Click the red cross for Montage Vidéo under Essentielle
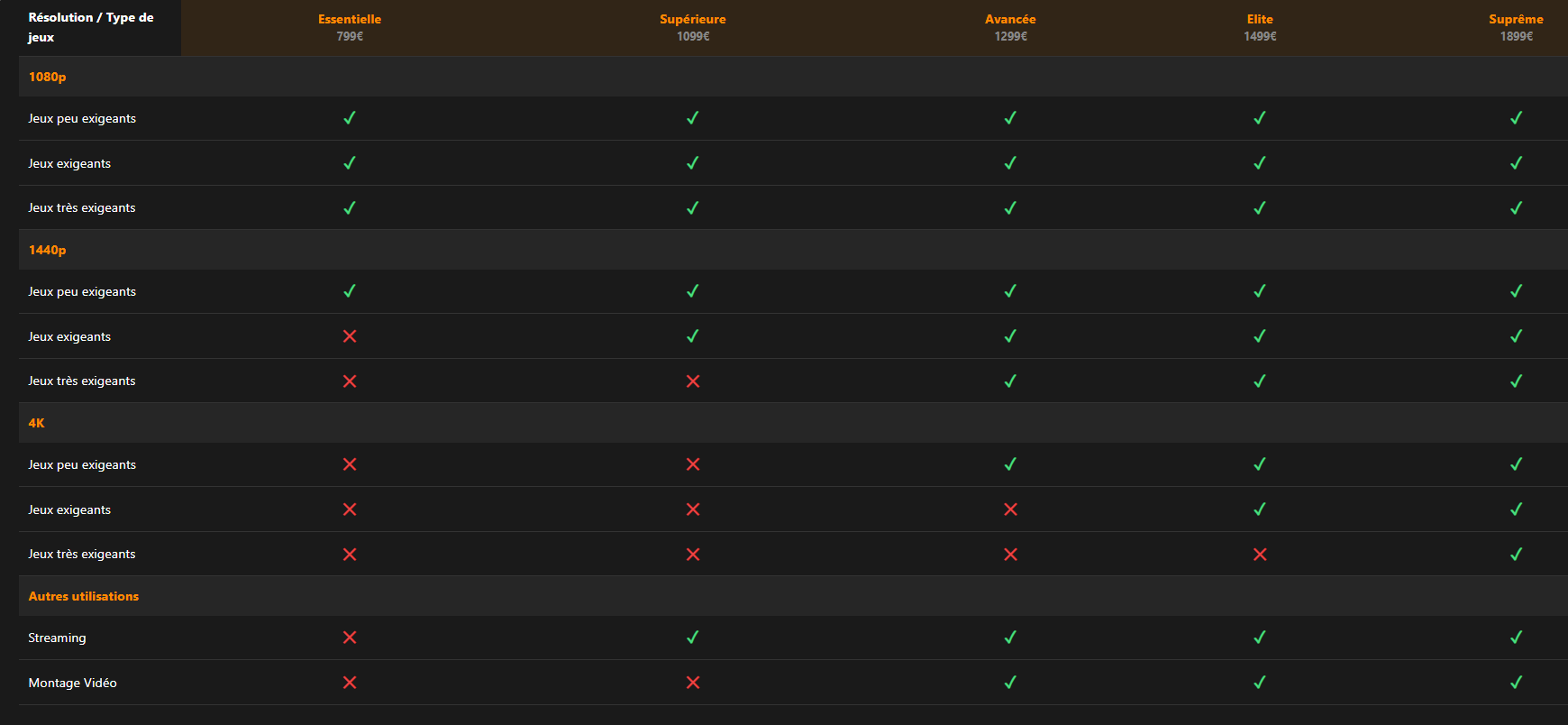This screenshot has height=725, width=1568. (x=350, y=683)
